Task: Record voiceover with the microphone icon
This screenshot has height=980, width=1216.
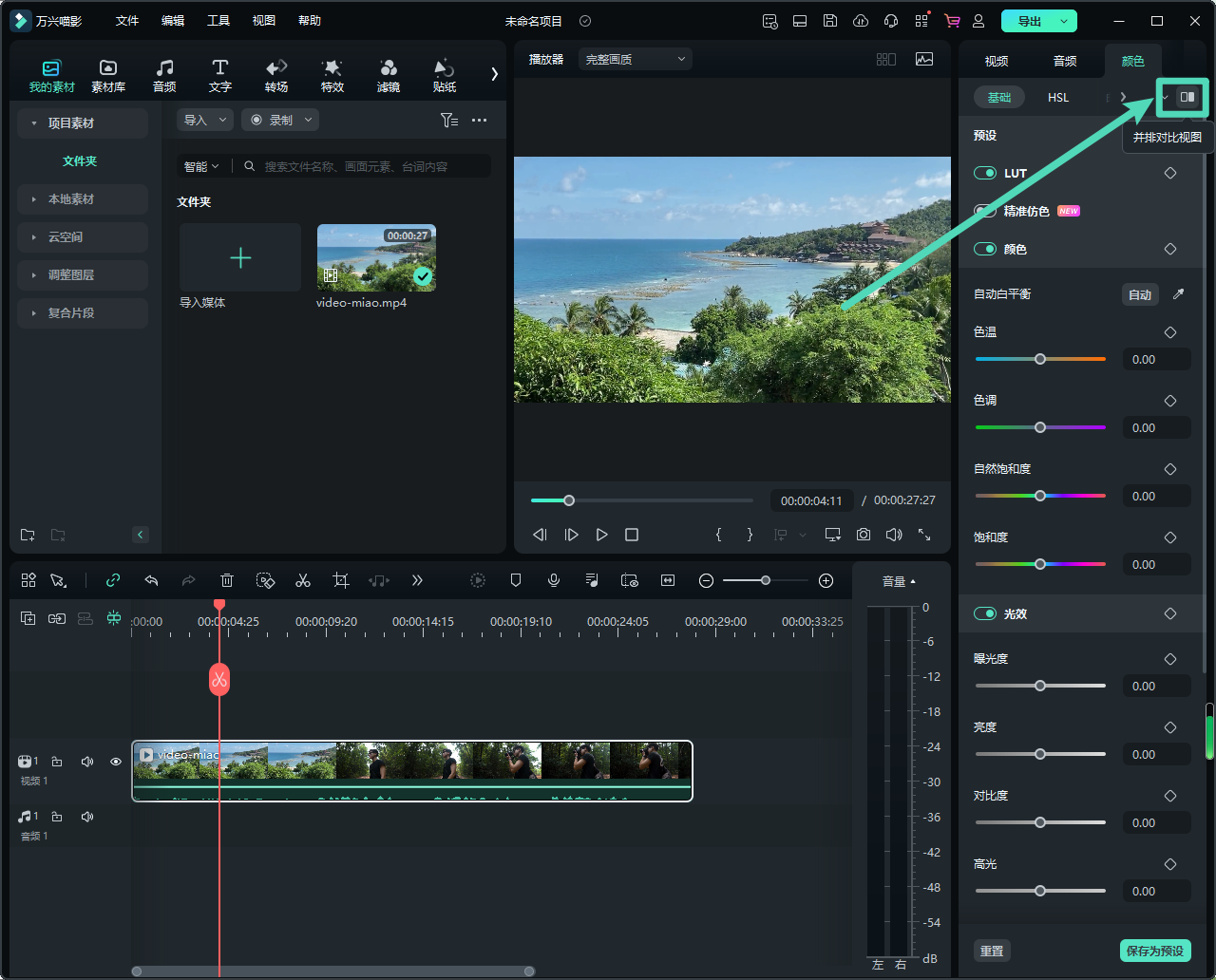Action: pyautogui.click(x=554, y=580)
